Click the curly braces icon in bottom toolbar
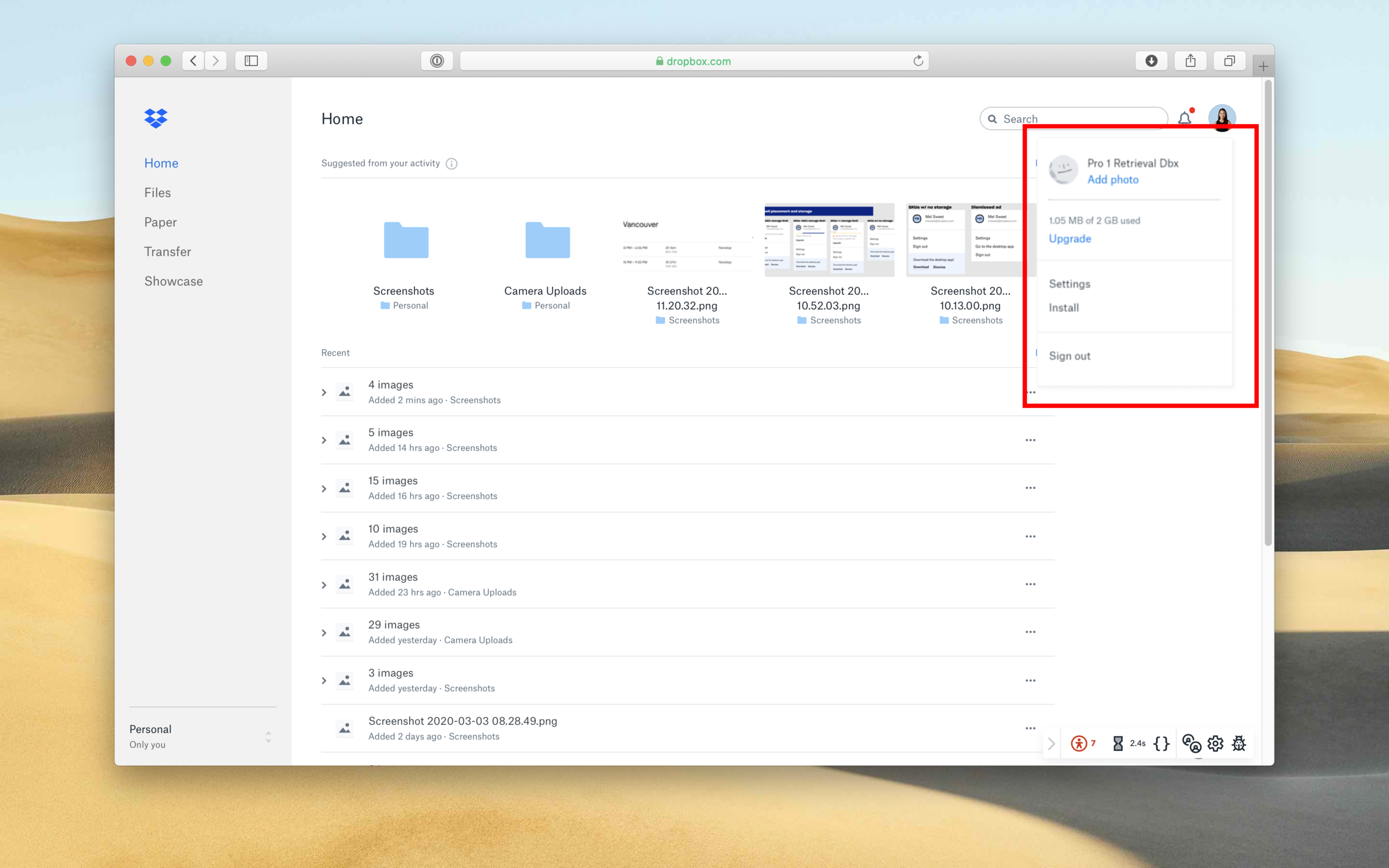 [1161, 744]
